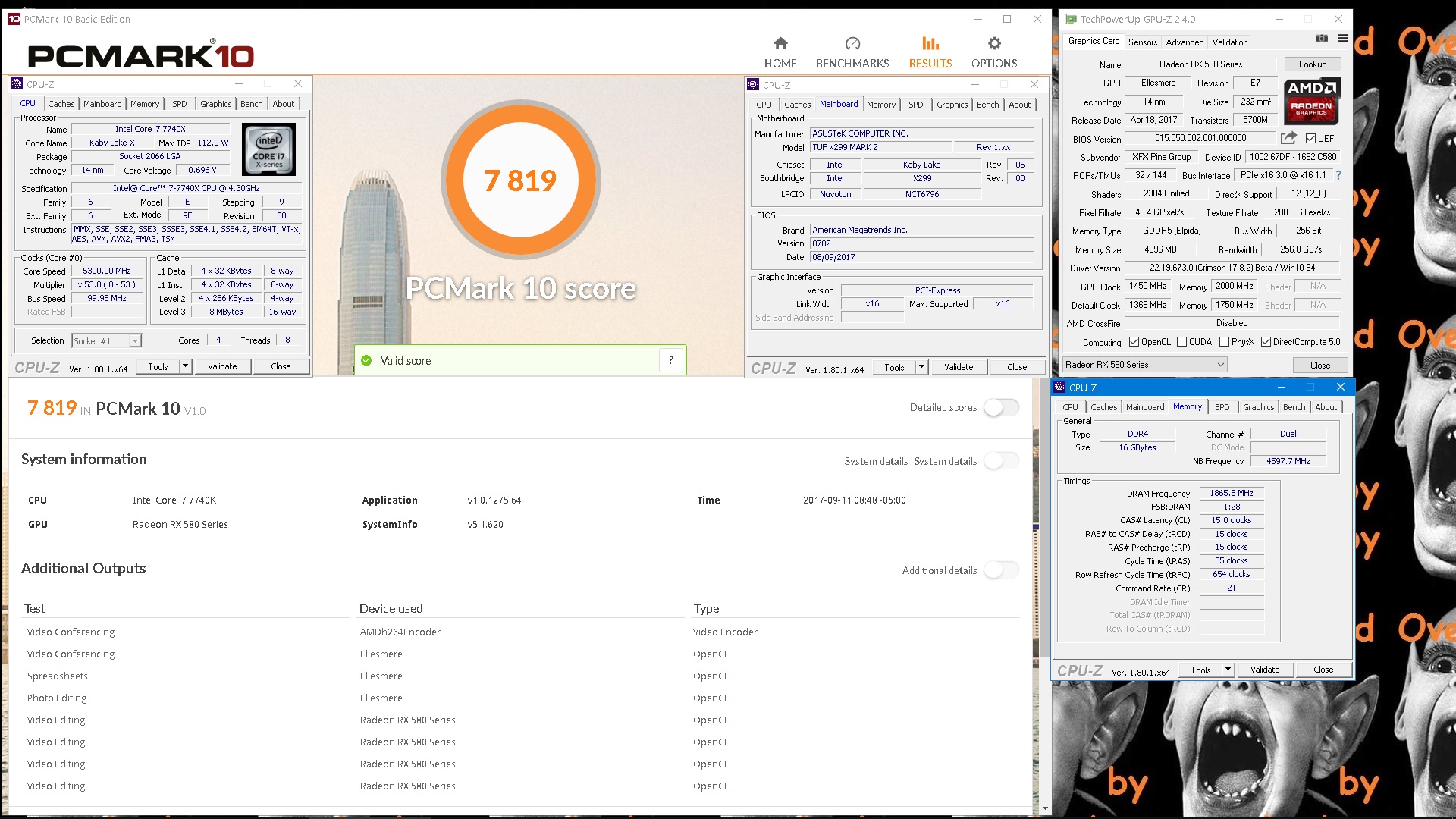Click the Intel Core i7 7740K CPU text
Viewport: 1456px width, 819px height.
174,500
